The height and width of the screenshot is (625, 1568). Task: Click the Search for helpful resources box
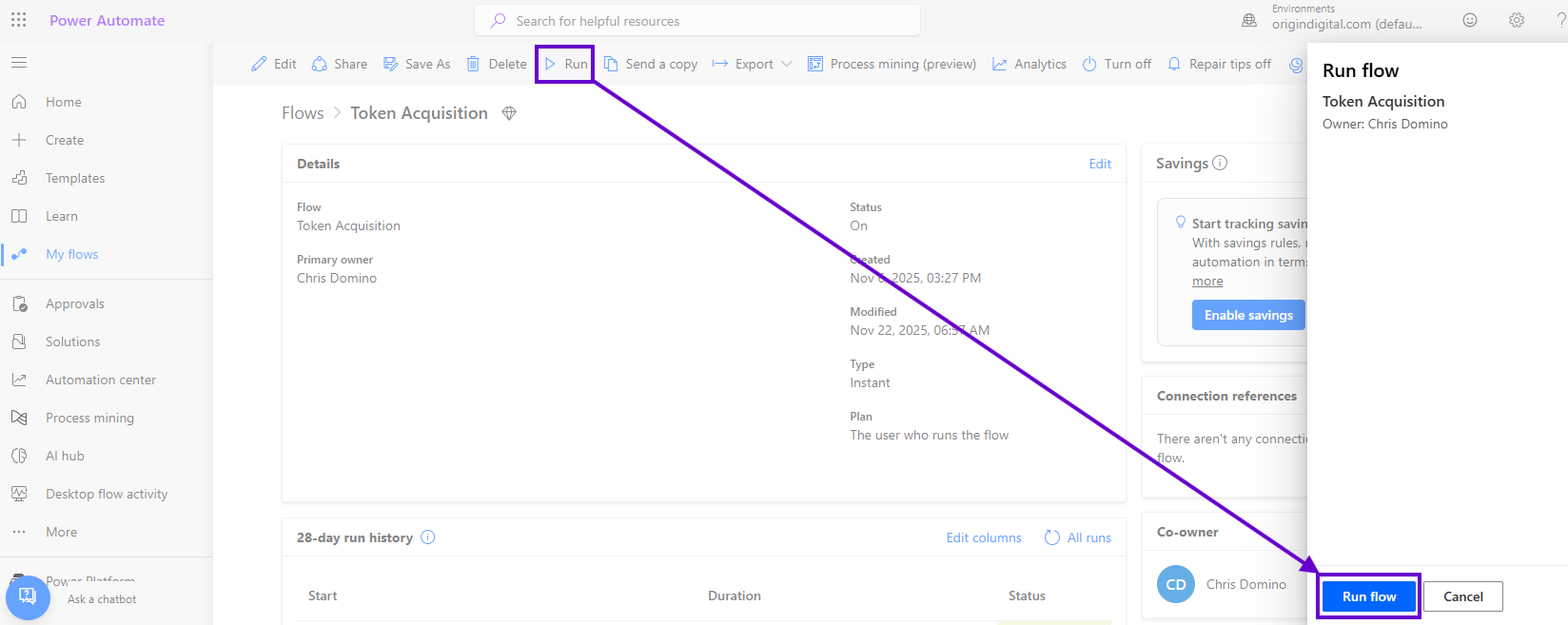697,20
